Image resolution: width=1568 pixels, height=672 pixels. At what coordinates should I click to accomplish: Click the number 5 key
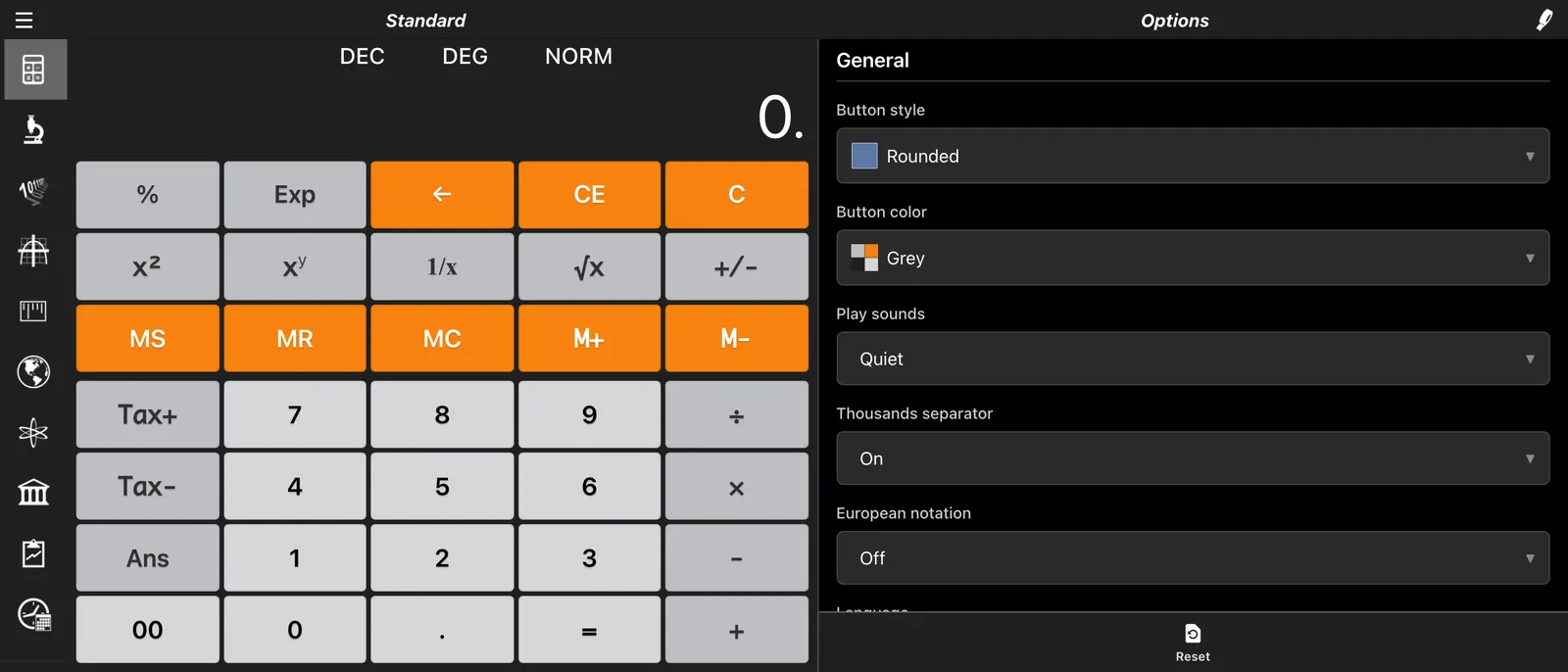pyautogui.click(x=442, y=487)
